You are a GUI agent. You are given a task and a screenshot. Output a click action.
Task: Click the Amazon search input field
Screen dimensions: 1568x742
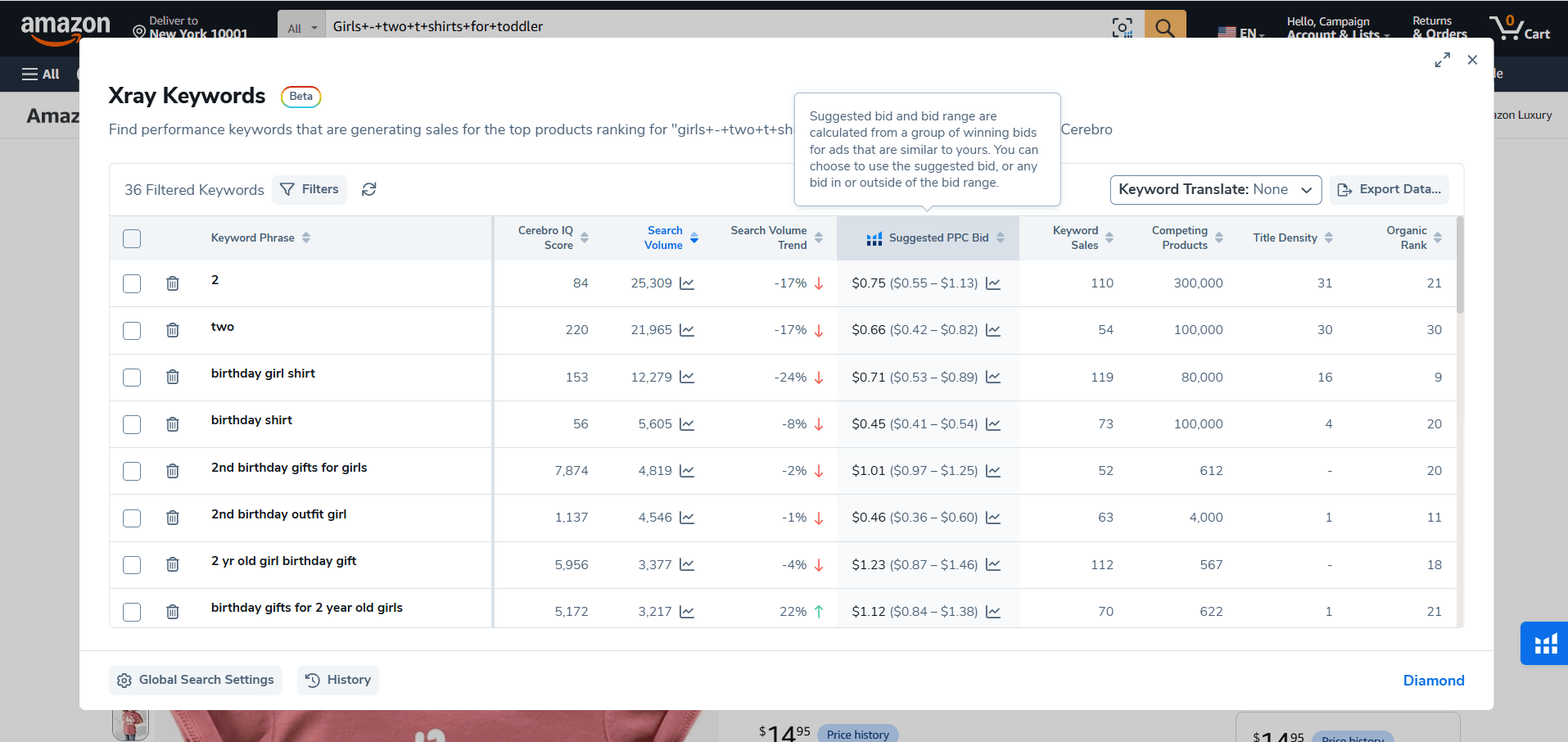pyautogui.click(x=717, y=26)
